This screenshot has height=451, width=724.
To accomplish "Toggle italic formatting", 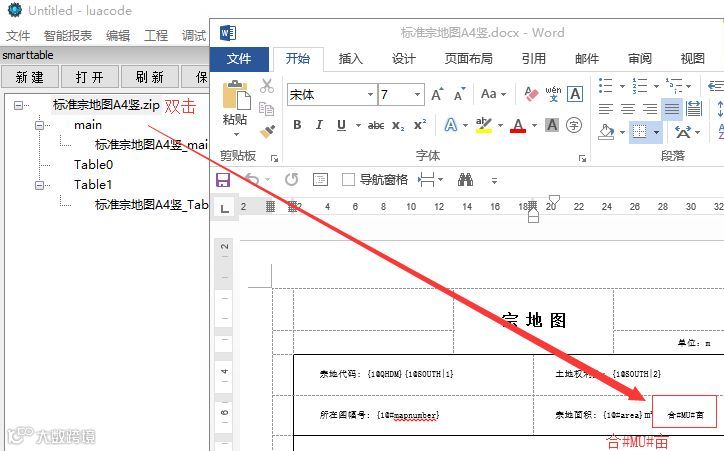I will [319, 125].
